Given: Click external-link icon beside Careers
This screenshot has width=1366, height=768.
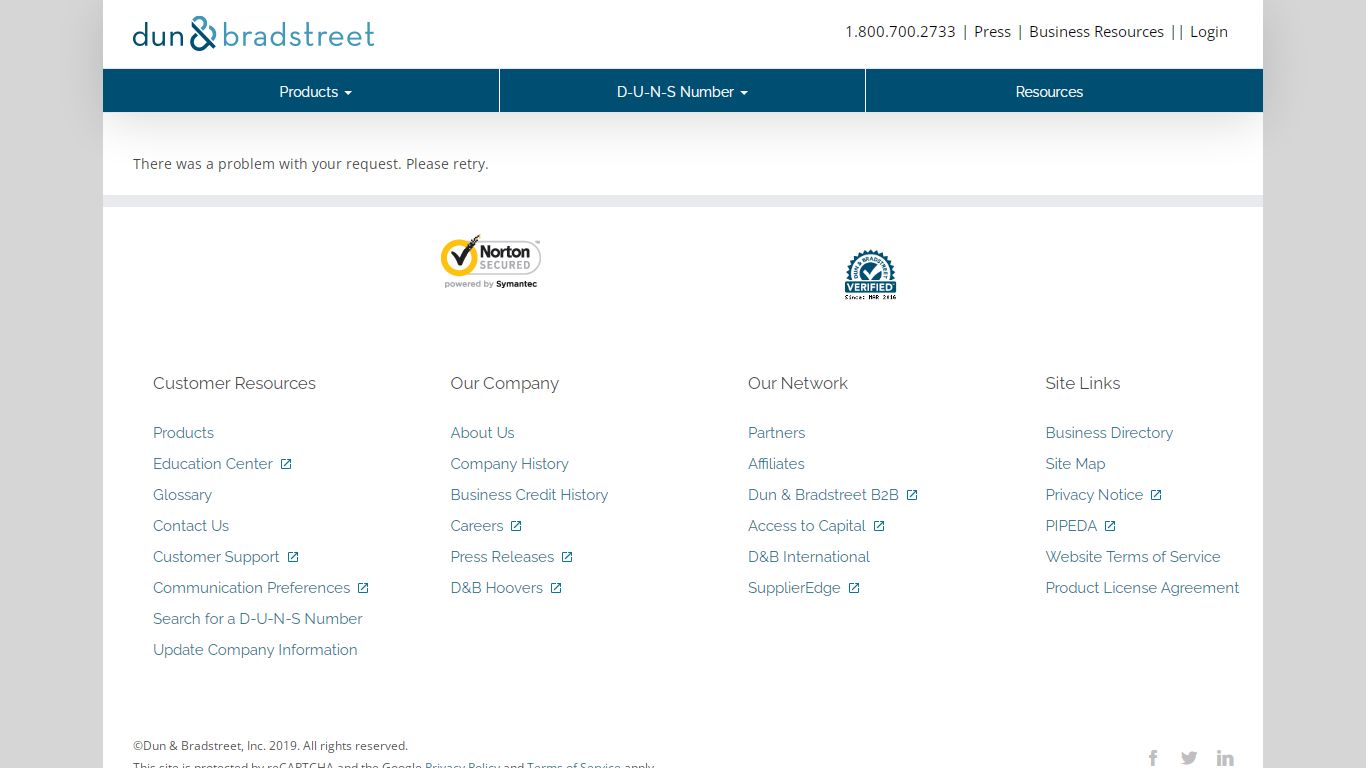Looking at the screenshot, I should (516, 526).
